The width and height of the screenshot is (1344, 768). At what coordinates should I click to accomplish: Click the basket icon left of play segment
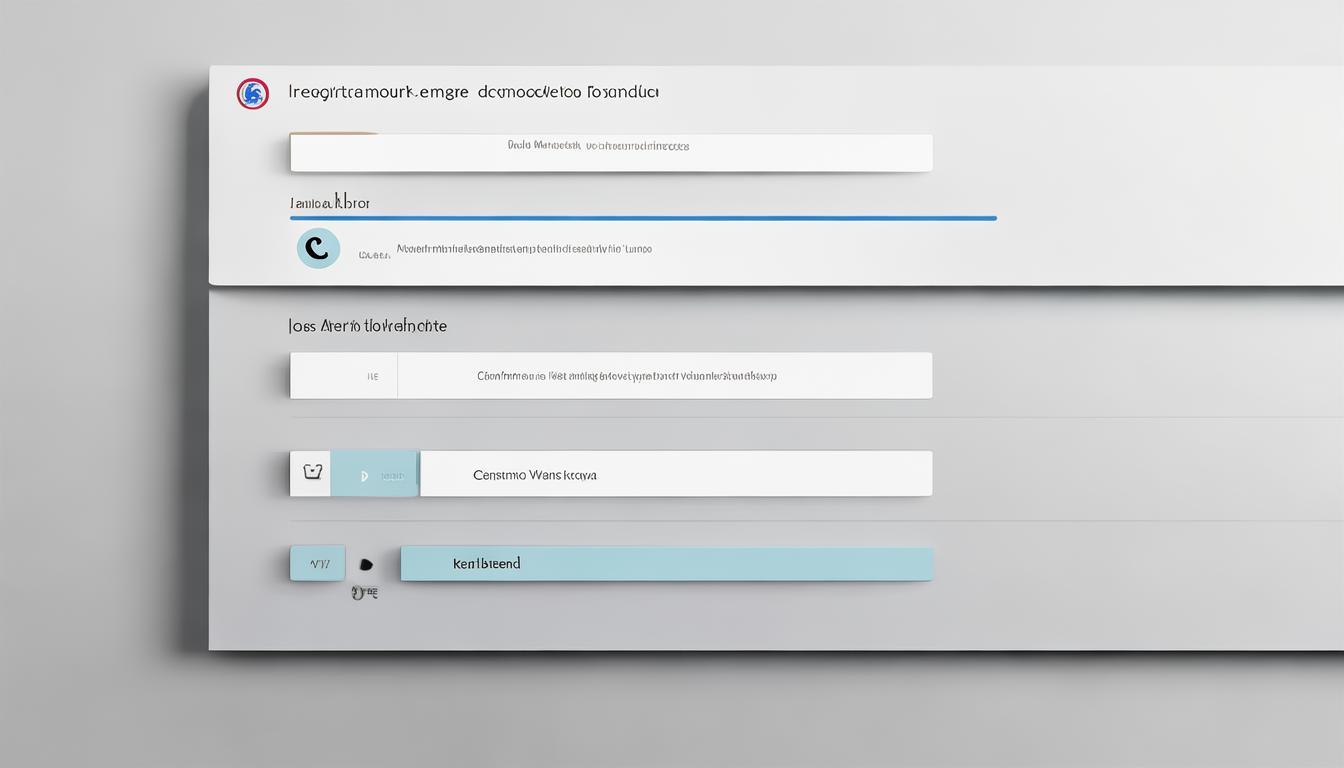[312, 473]
